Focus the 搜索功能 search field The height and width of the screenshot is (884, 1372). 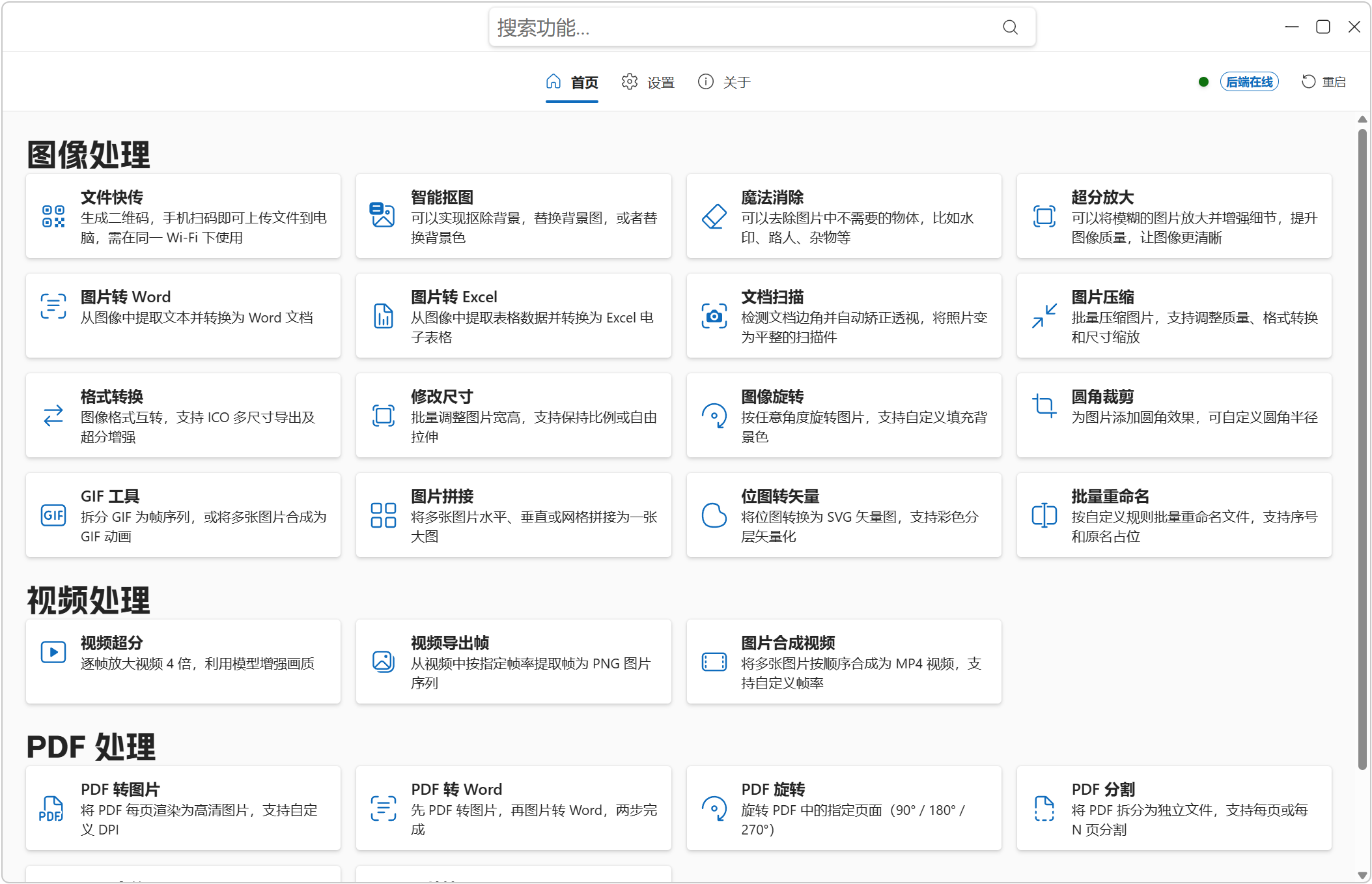pos(762,27)
